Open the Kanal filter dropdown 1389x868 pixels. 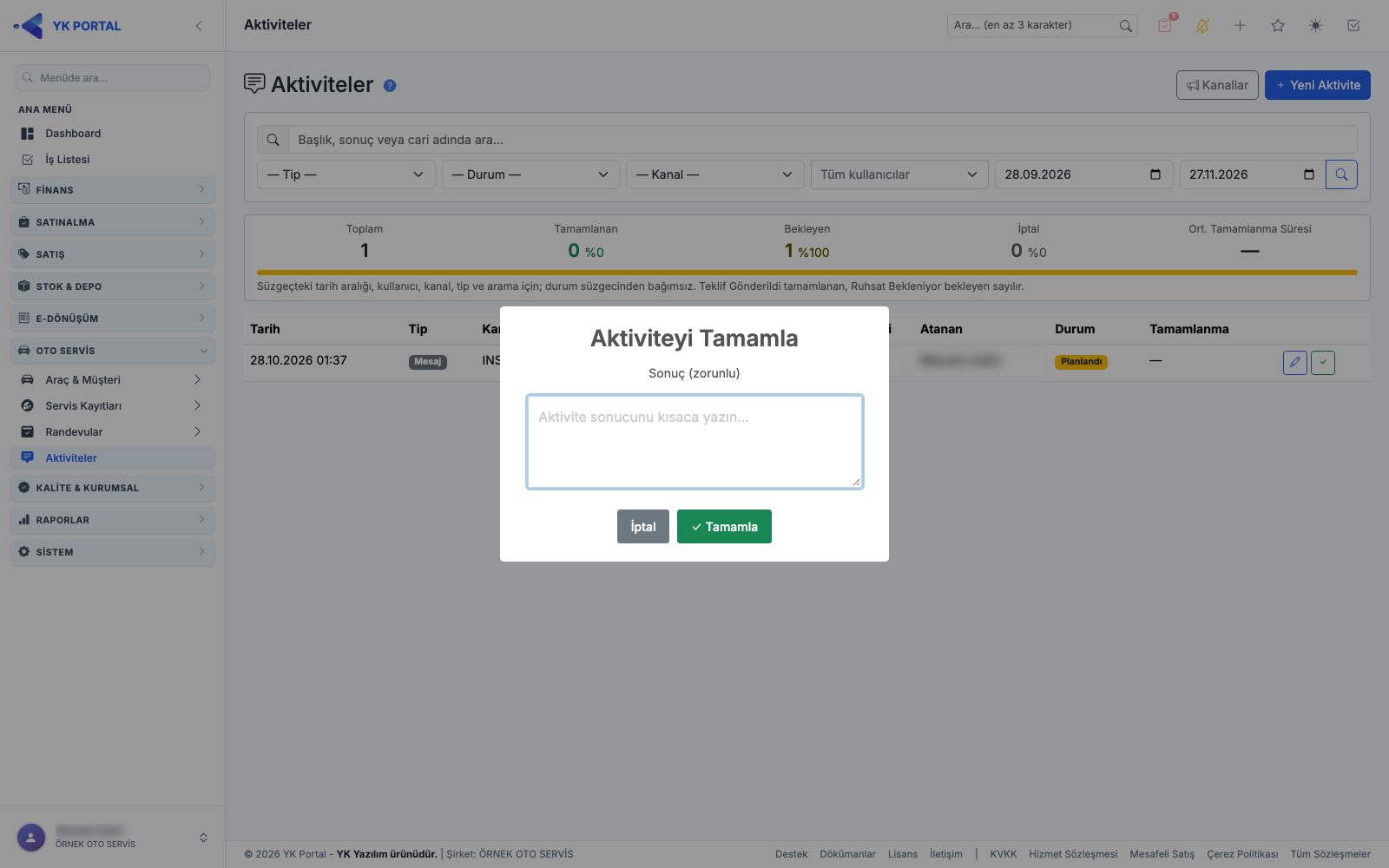(714, 174)
